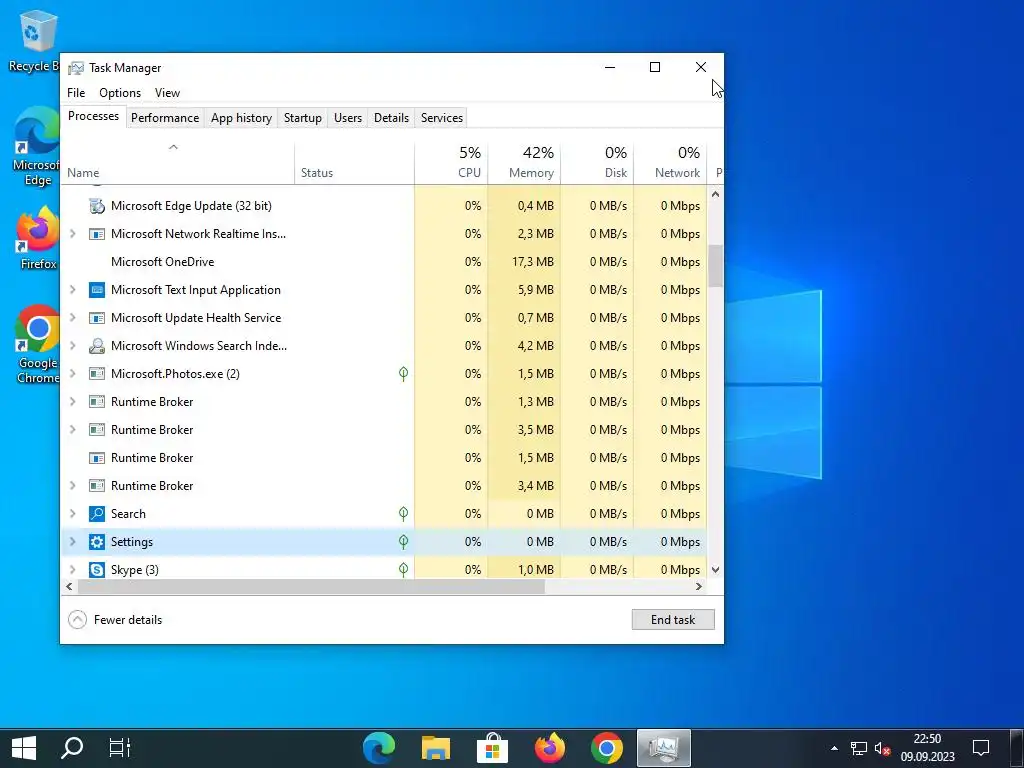Switch to the Details tab
The width and height of the screenshot is (1024, 768).
[391, 118]
